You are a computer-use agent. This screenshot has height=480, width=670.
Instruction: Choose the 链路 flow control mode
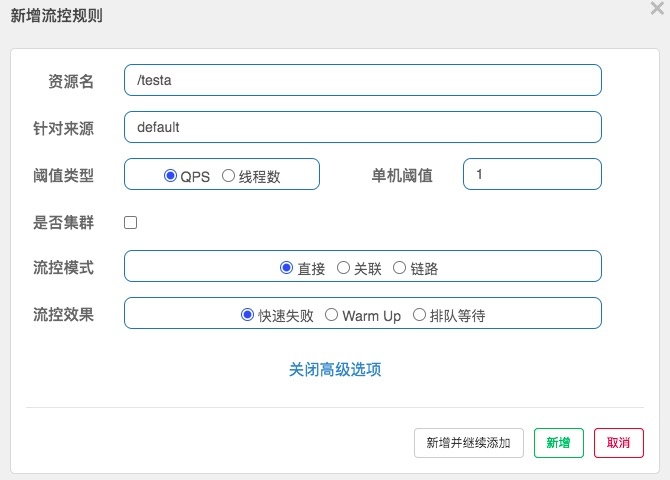tap(400, 268)
